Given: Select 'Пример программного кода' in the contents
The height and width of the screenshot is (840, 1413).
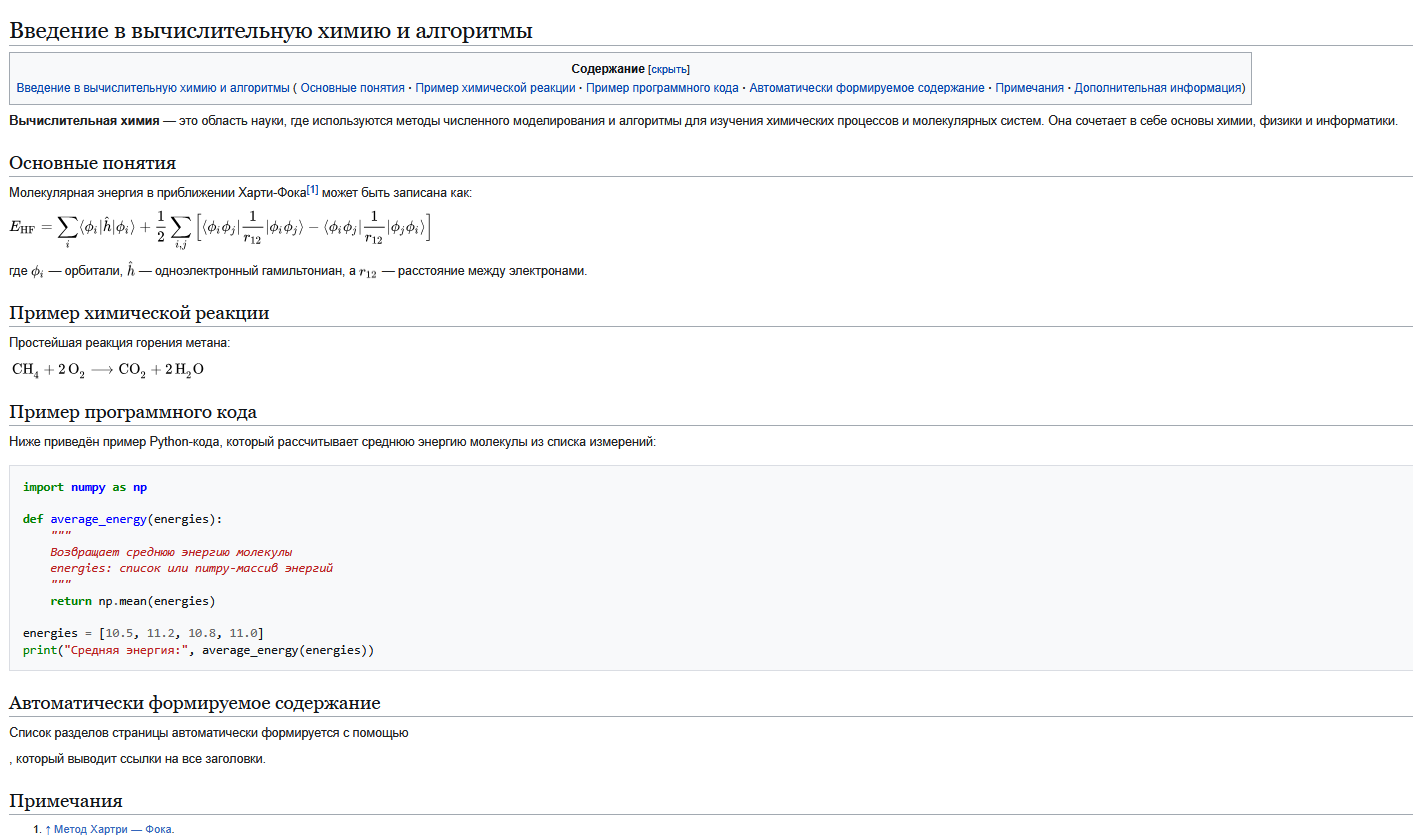Looking at the screenshot, I should tap(662, 88).
